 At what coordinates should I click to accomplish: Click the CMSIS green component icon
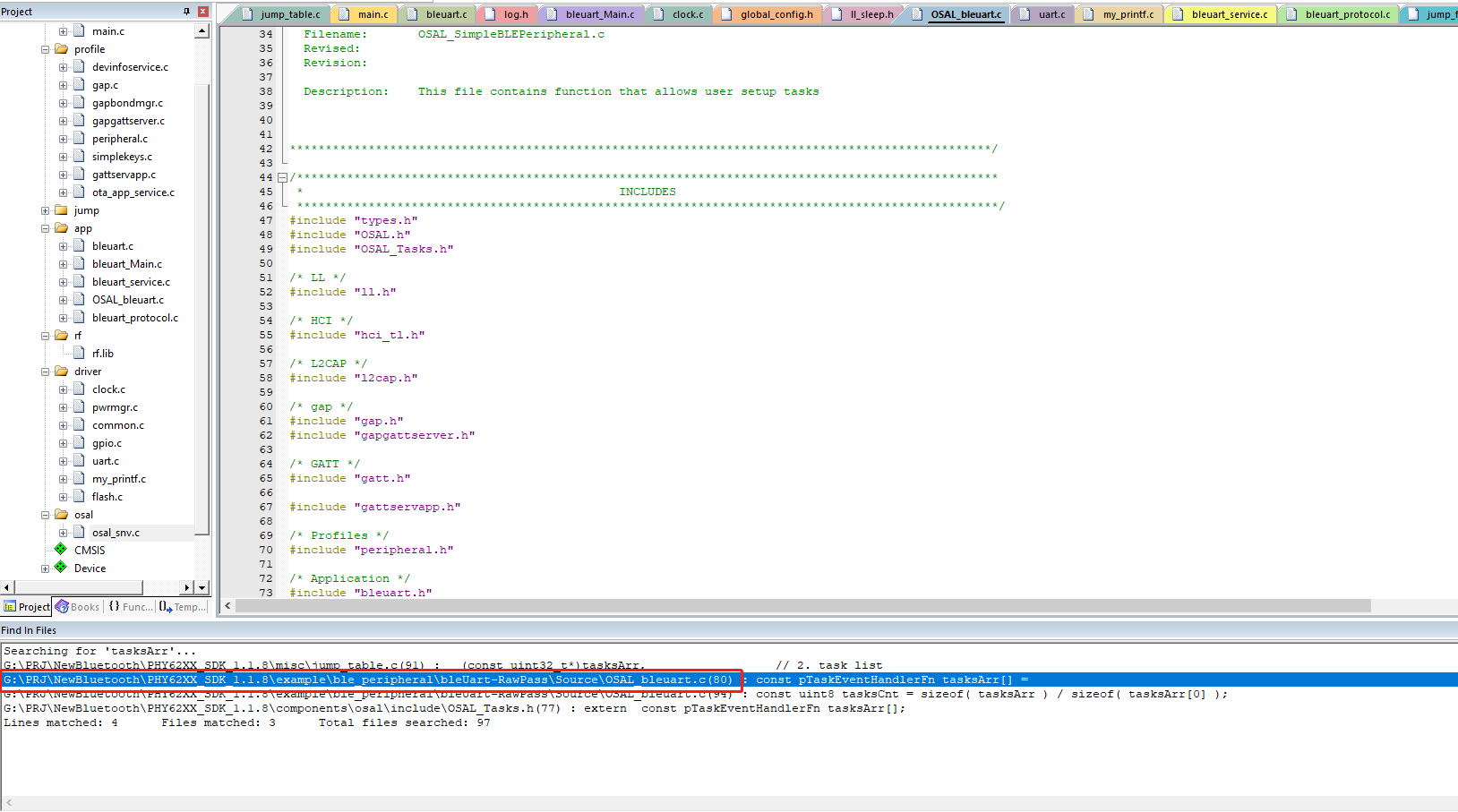pyautogui.click(x=61, y=550)
